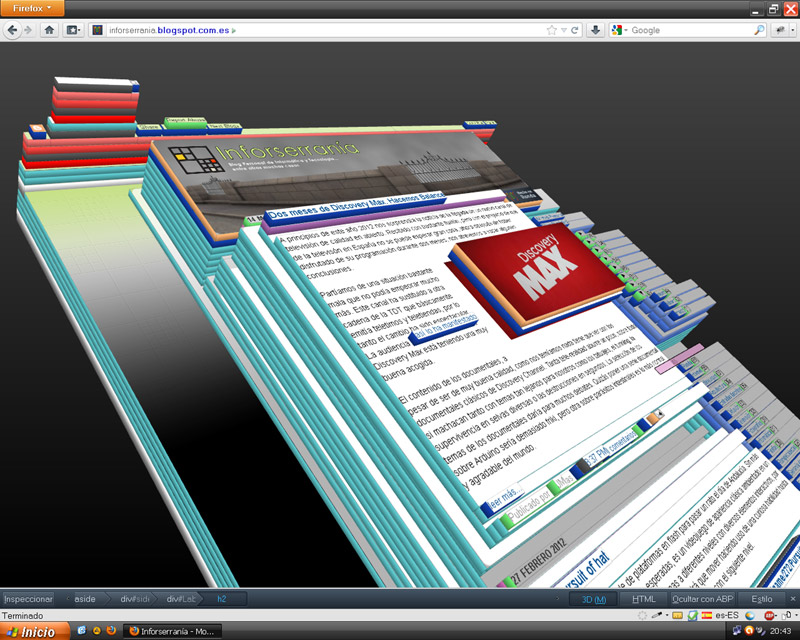Click the network system tray icon
The width and height of the screenshot is (800, 640).
pos(737,631)
